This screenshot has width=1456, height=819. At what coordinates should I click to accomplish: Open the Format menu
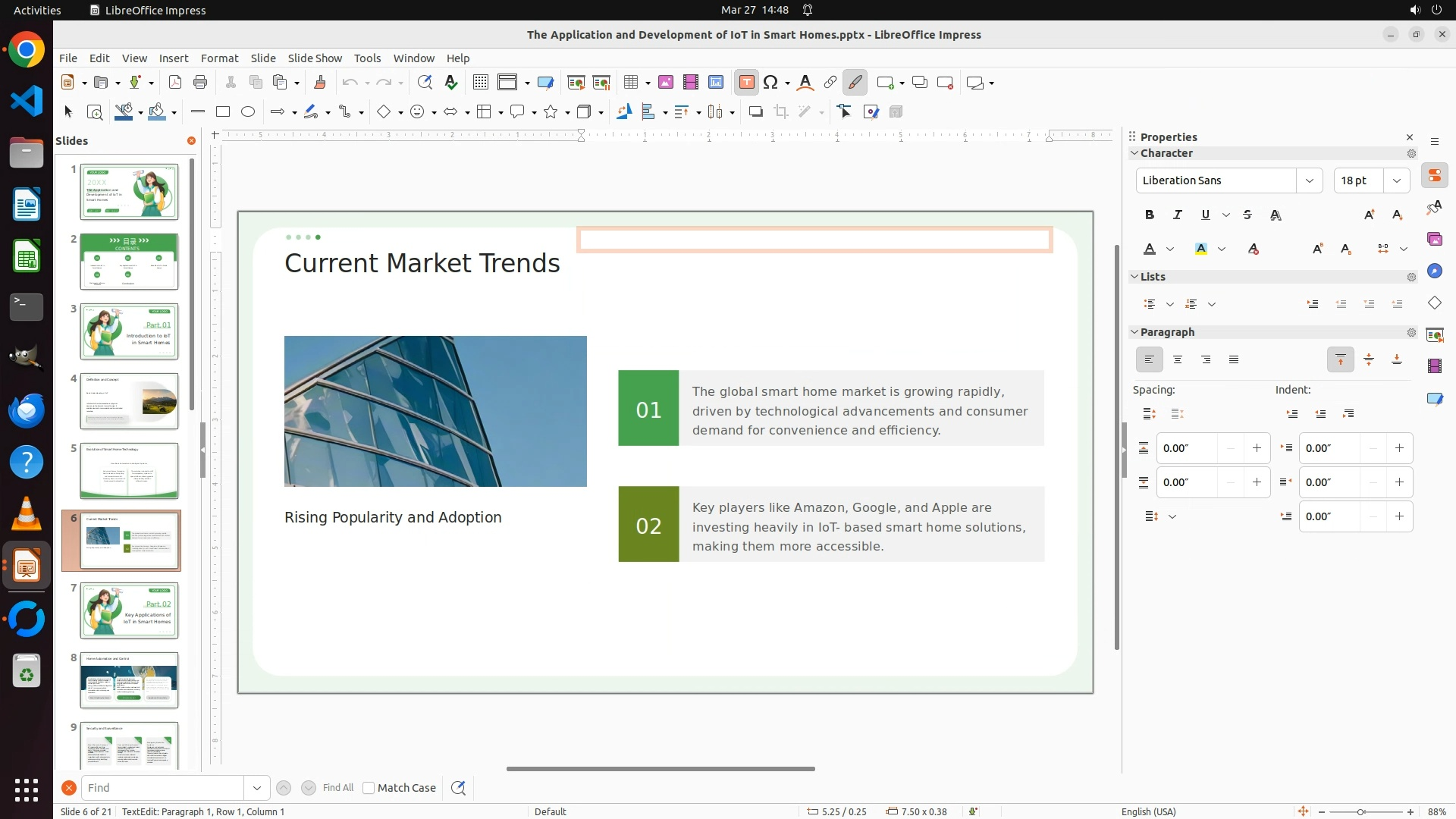coord(219,58)
